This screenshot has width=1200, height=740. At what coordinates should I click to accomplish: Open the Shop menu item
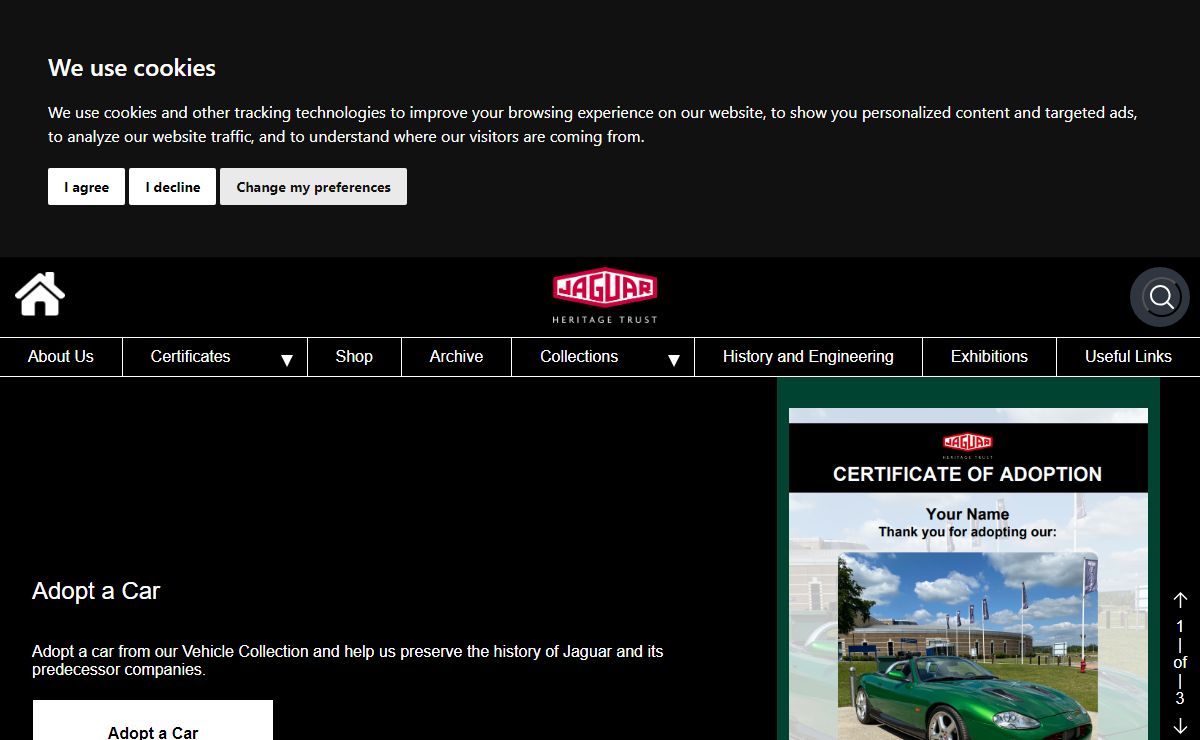coord(354,357)
